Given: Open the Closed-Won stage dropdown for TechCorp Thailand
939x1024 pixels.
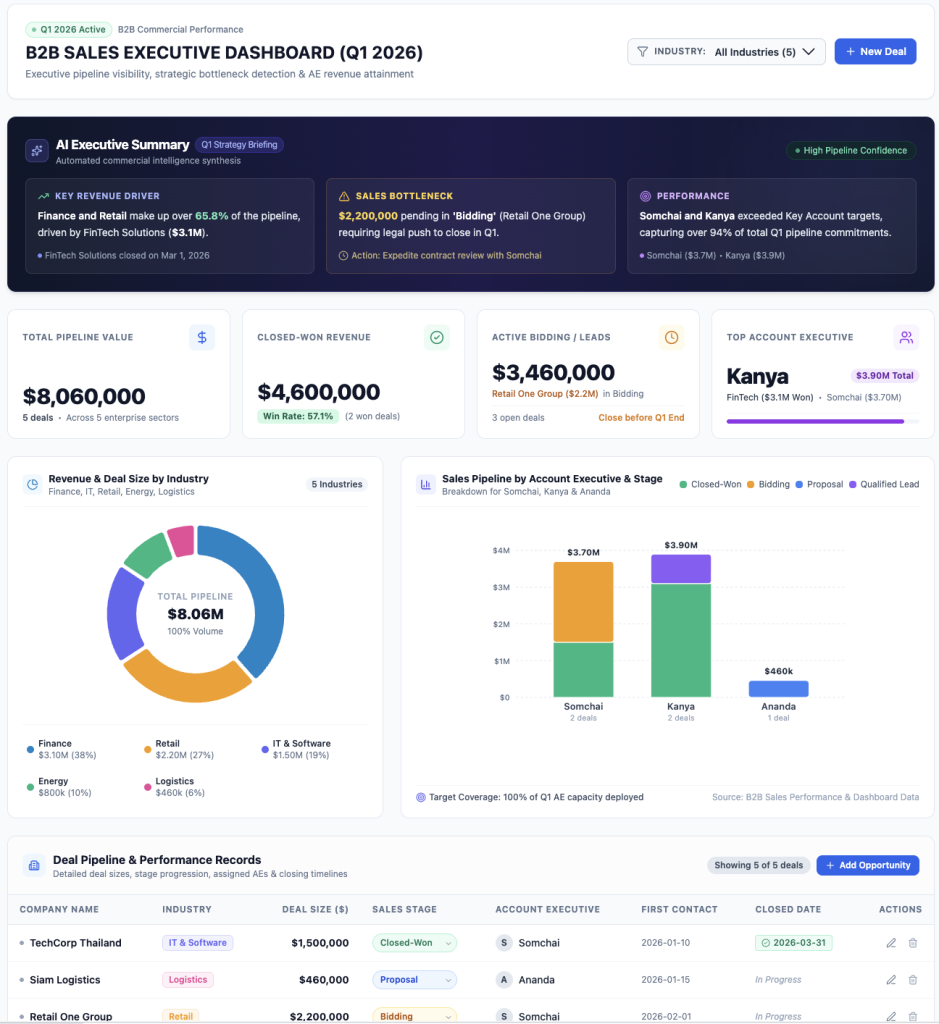Looking at the screenshot, I should 415,943.
